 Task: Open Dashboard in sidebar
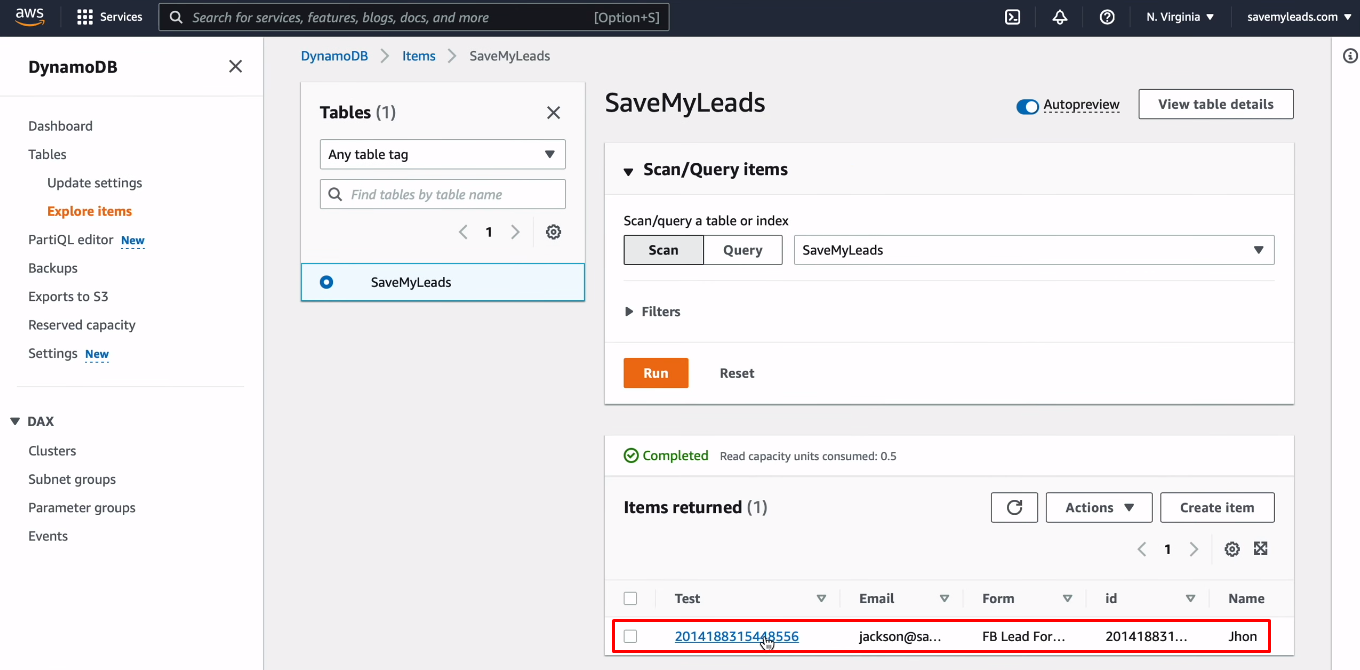coord(60,126)
